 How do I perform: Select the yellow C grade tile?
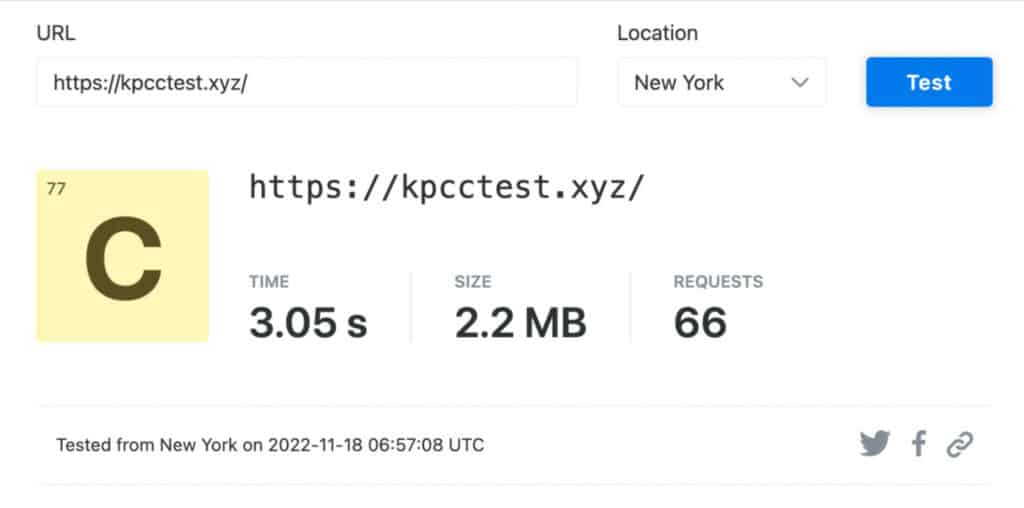pos(123,256)
